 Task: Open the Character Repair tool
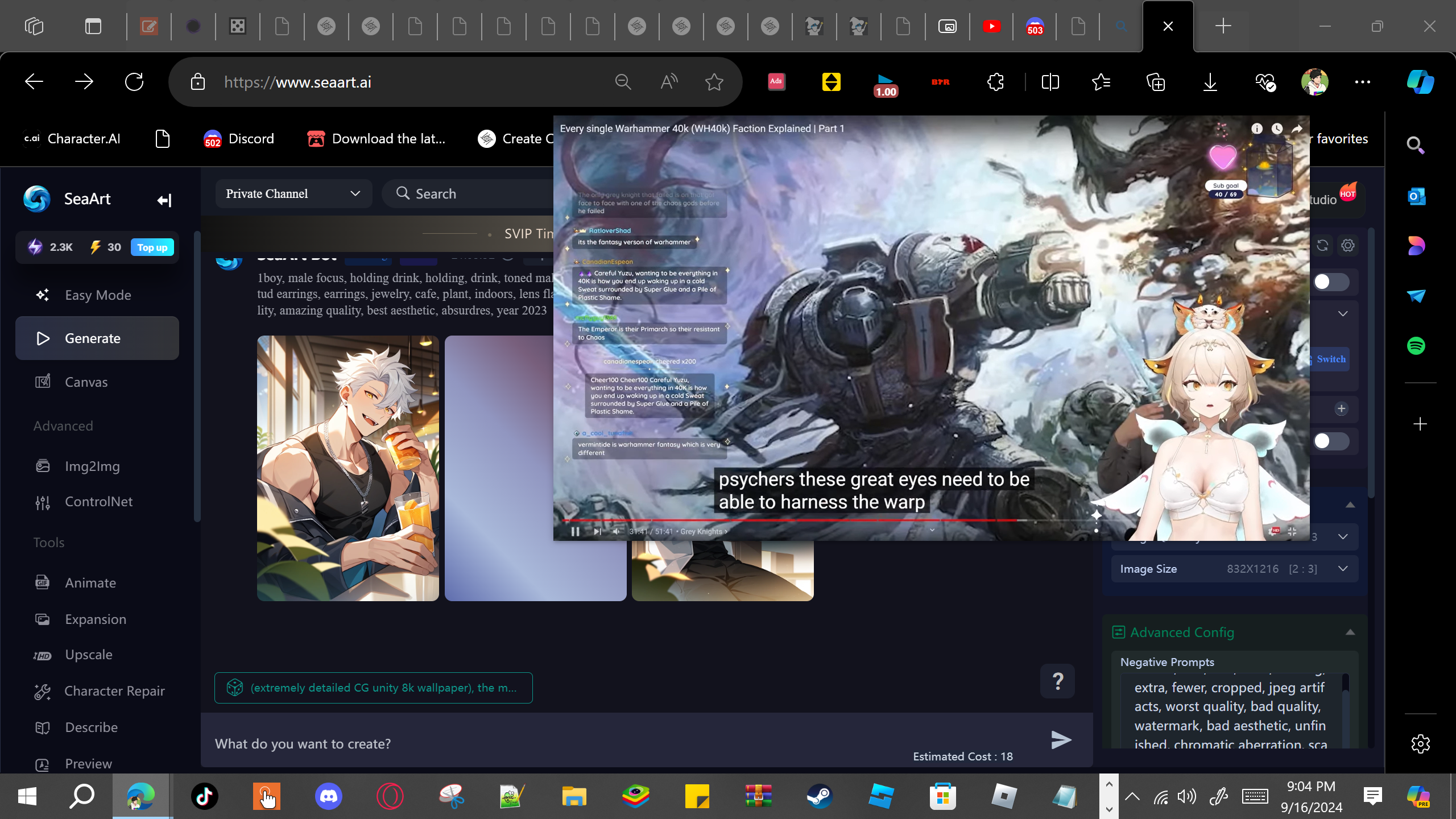(97, 691)
